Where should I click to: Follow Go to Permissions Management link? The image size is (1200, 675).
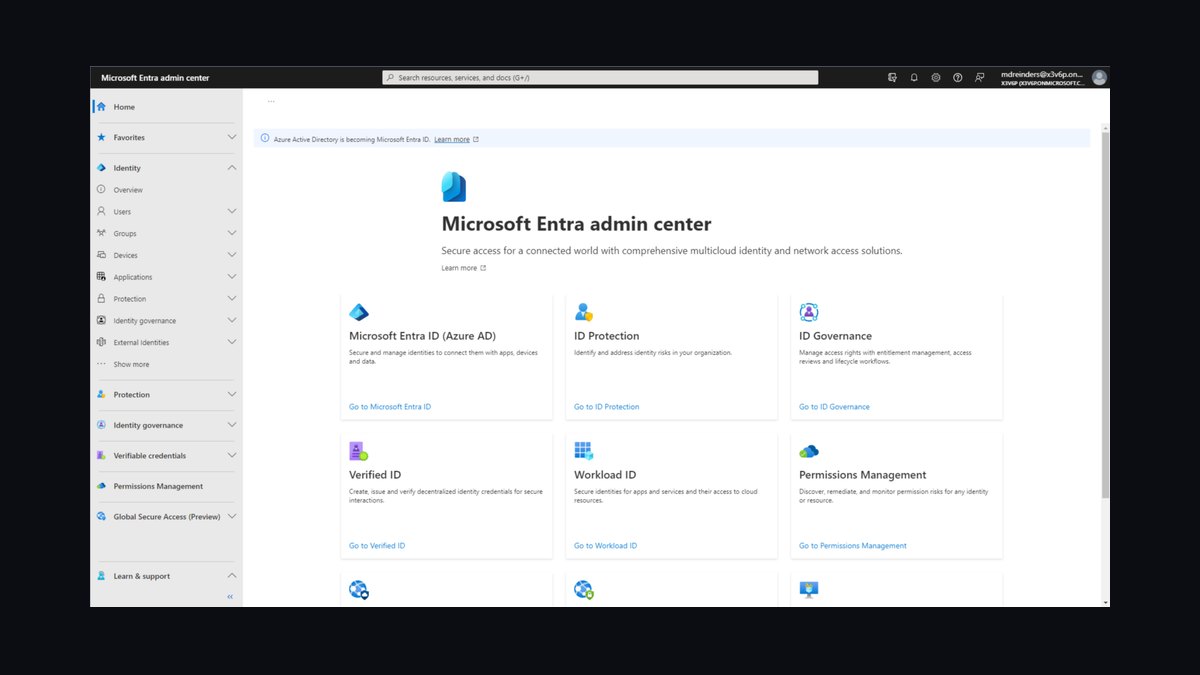tap(853, 546)
